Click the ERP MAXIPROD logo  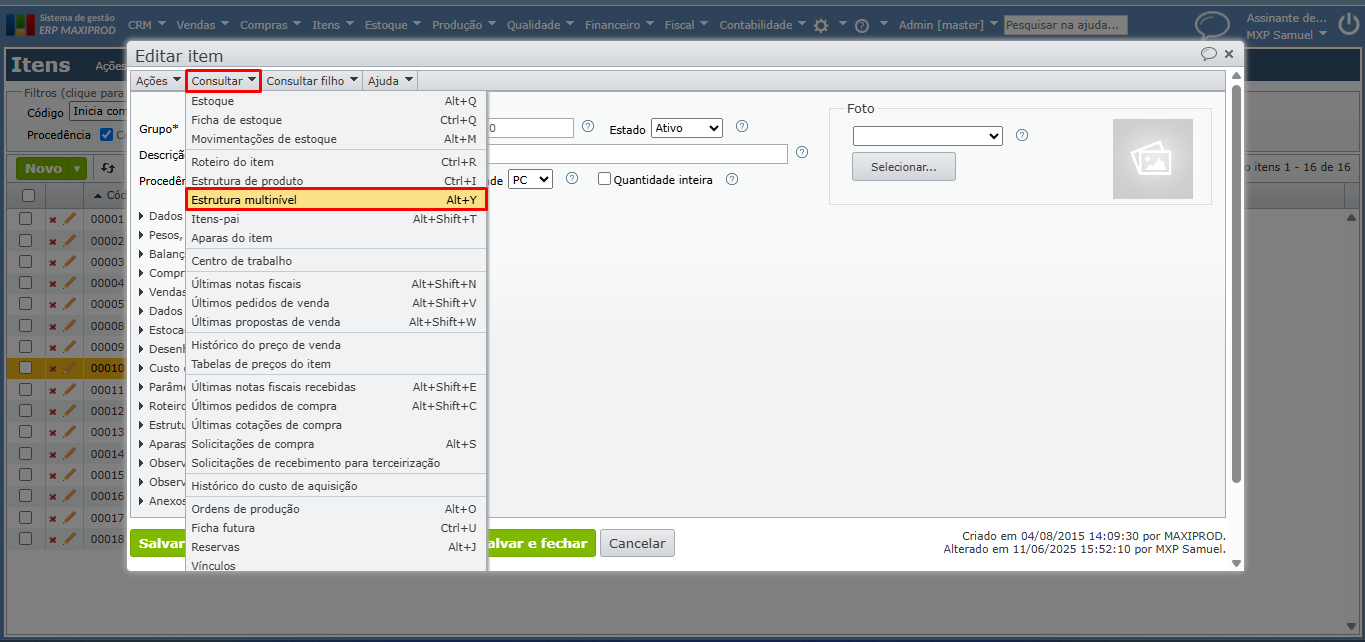click(x=62, y=24)
